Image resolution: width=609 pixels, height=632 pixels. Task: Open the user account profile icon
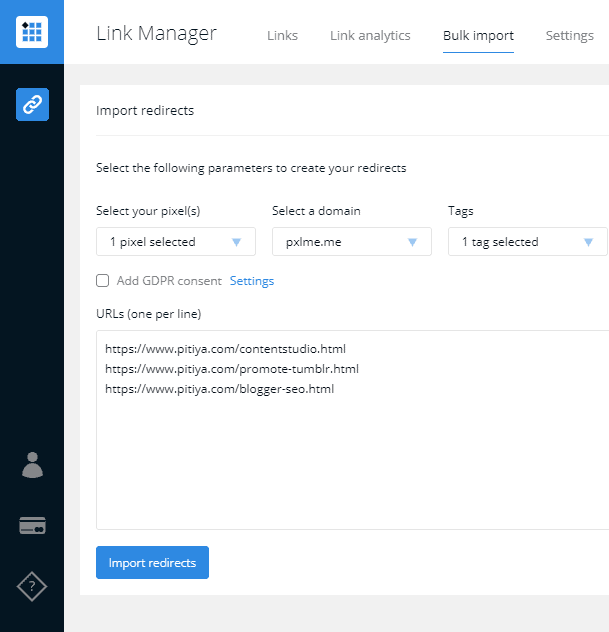pos(32,465)
